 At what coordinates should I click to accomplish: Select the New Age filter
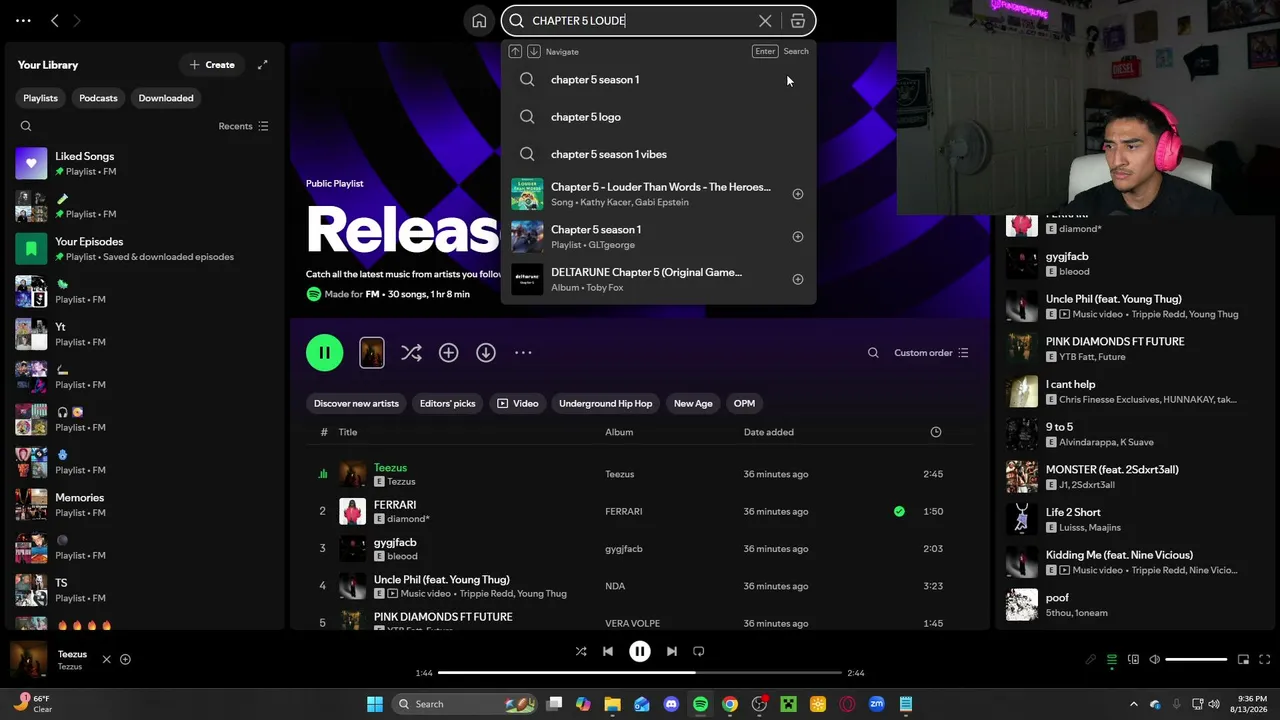(x=693, y=403)
